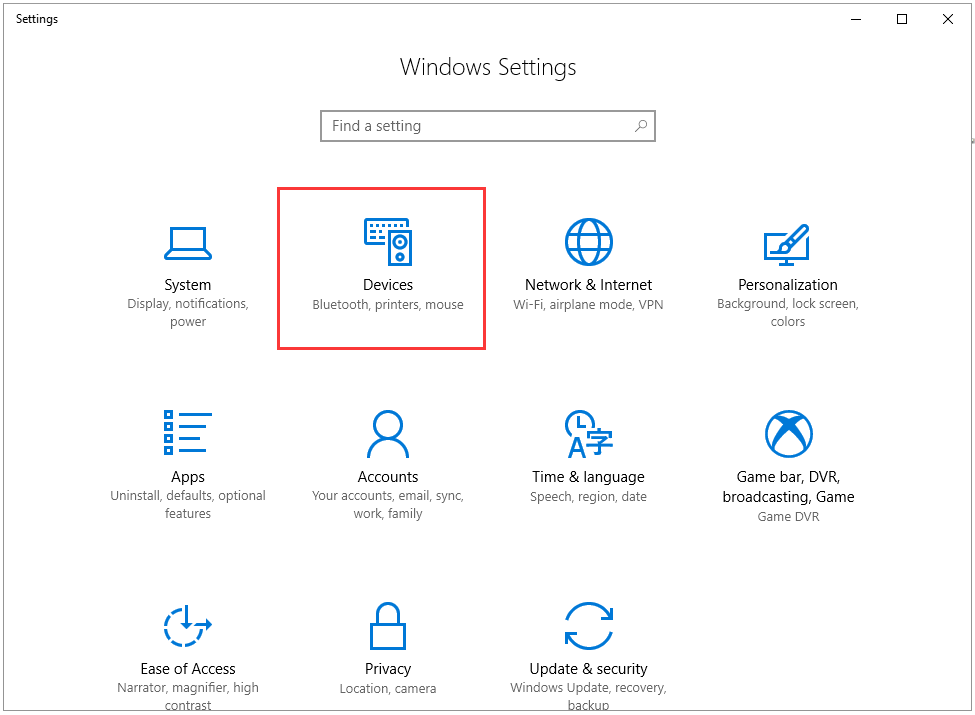The image size is (975, 715).
Task: Click the Accounts person icon
Action: 388,433
